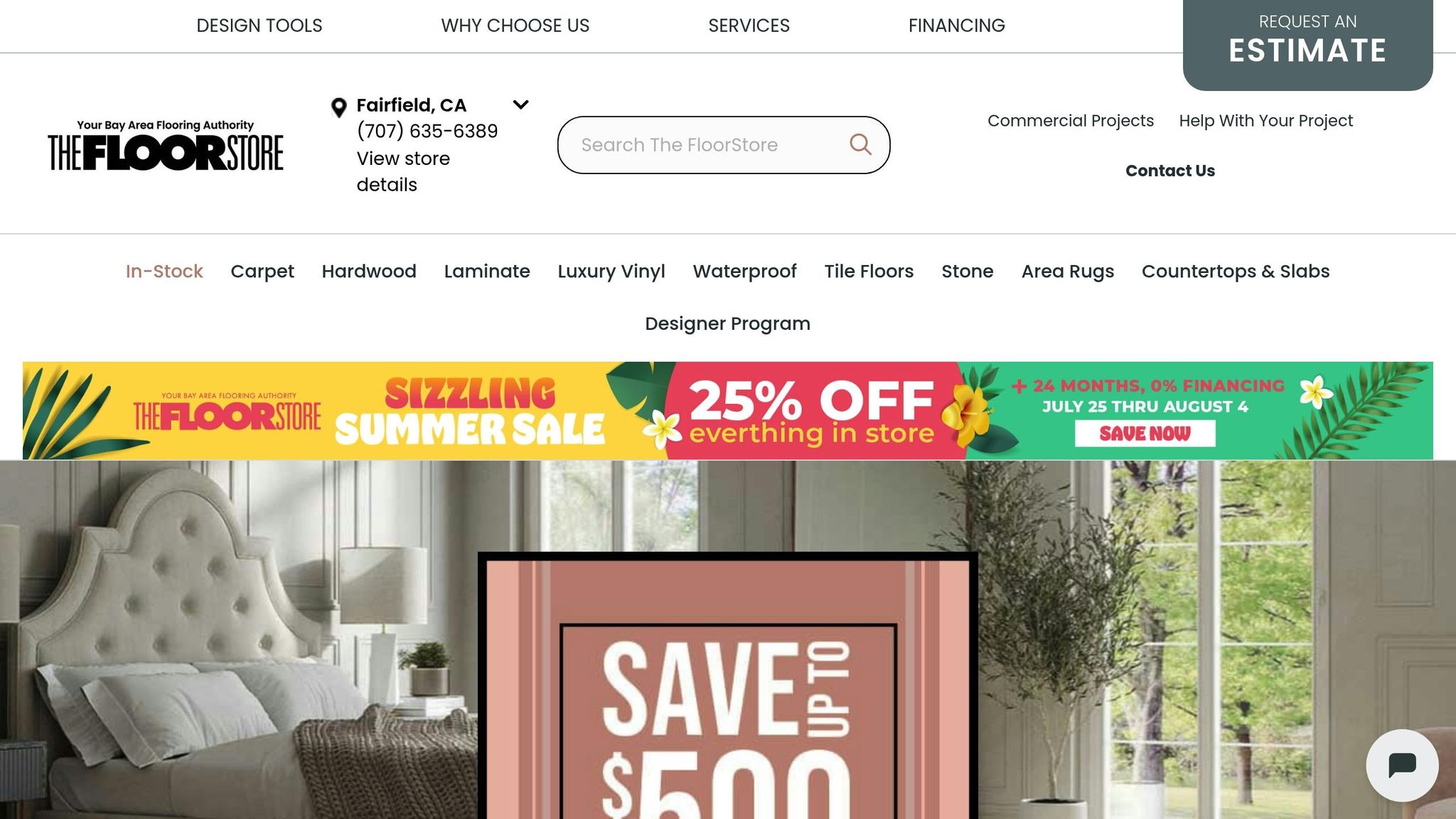Expand the Fairfield, CA store dropdown
The image size is (1456, 819).
[520, 105]
